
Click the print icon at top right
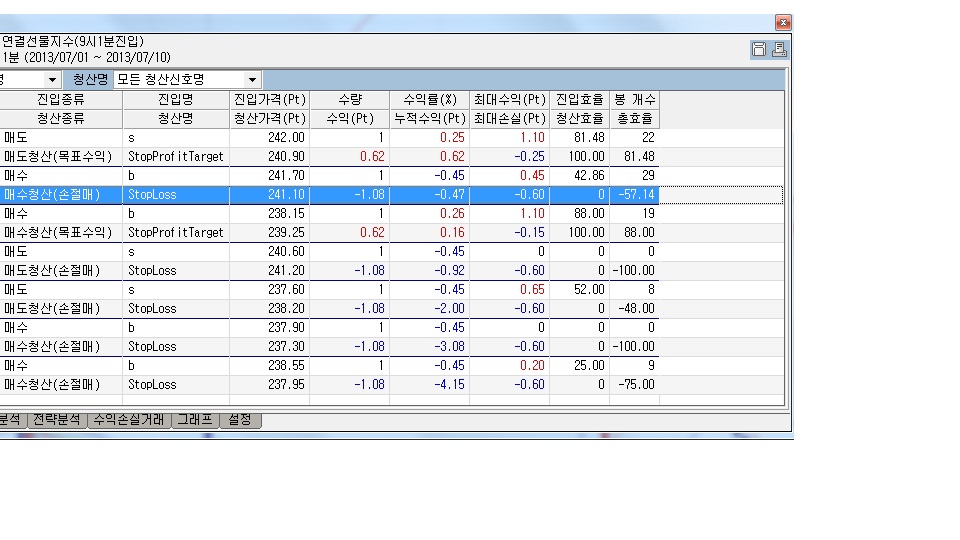tap(779, 50)
